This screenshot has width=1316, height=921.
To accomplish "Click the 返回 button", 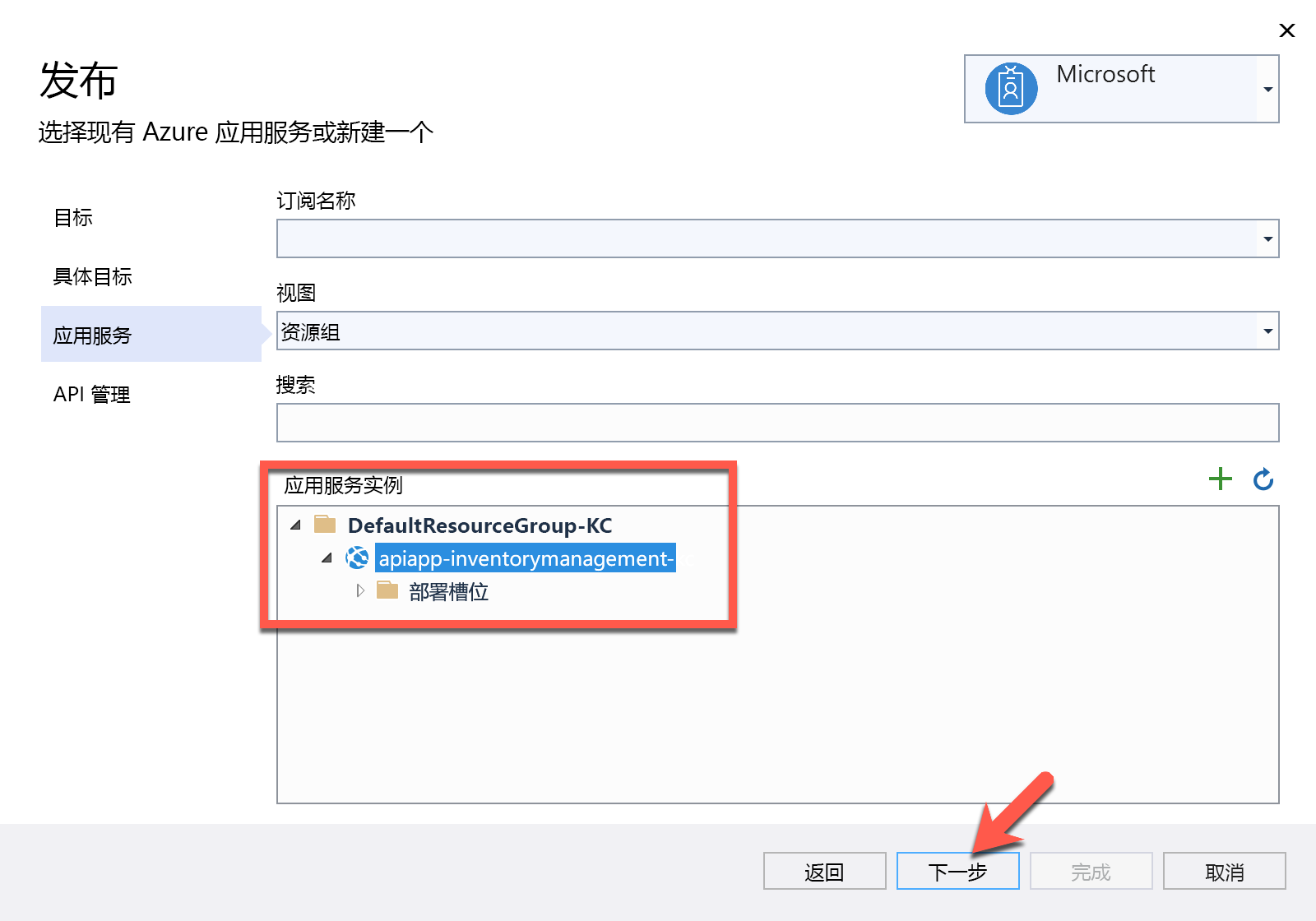I will point(824,871).
